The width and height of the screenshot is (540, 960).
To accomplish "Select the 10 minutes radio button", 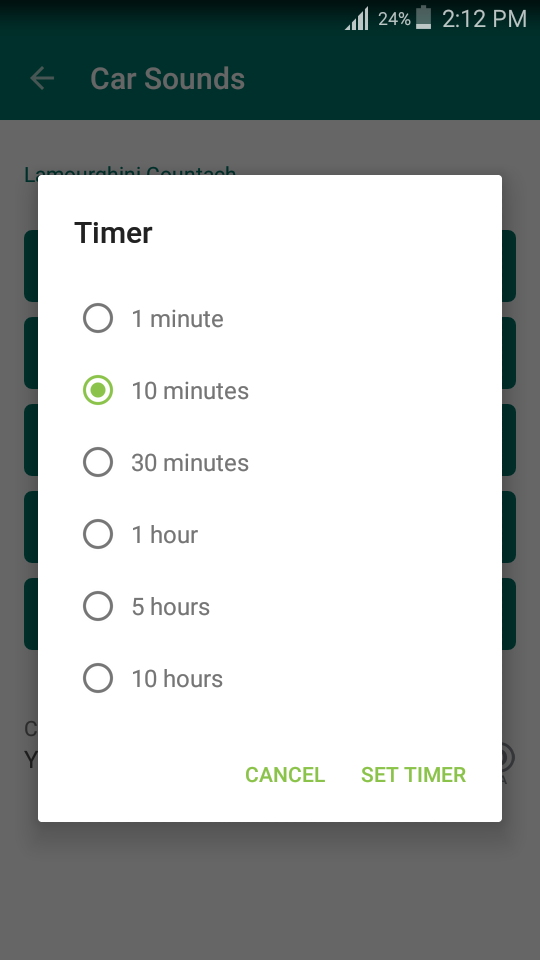I will coord(98,391).
